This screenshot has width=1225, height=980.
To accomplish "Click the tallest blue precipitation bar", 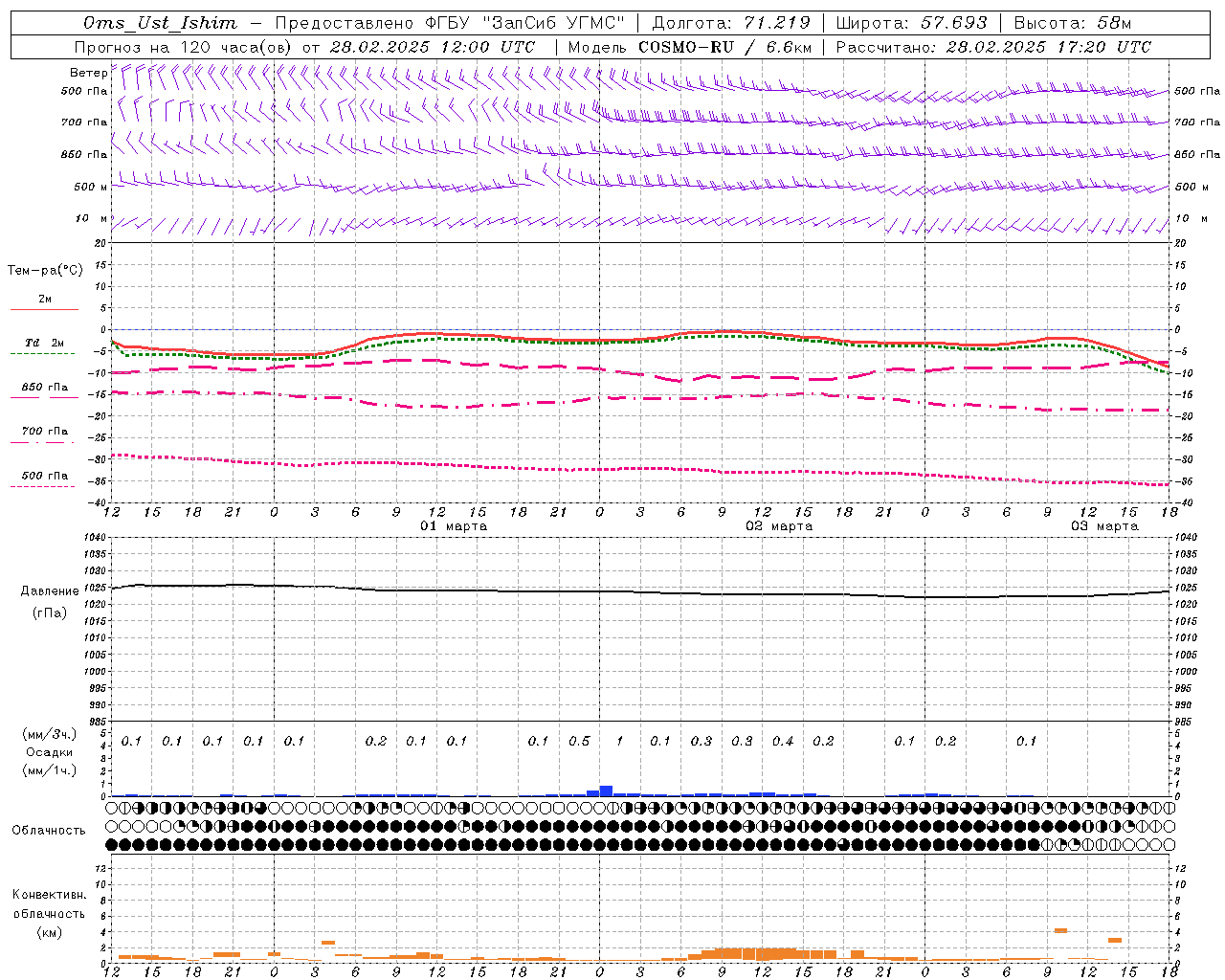I will point(606,791).
